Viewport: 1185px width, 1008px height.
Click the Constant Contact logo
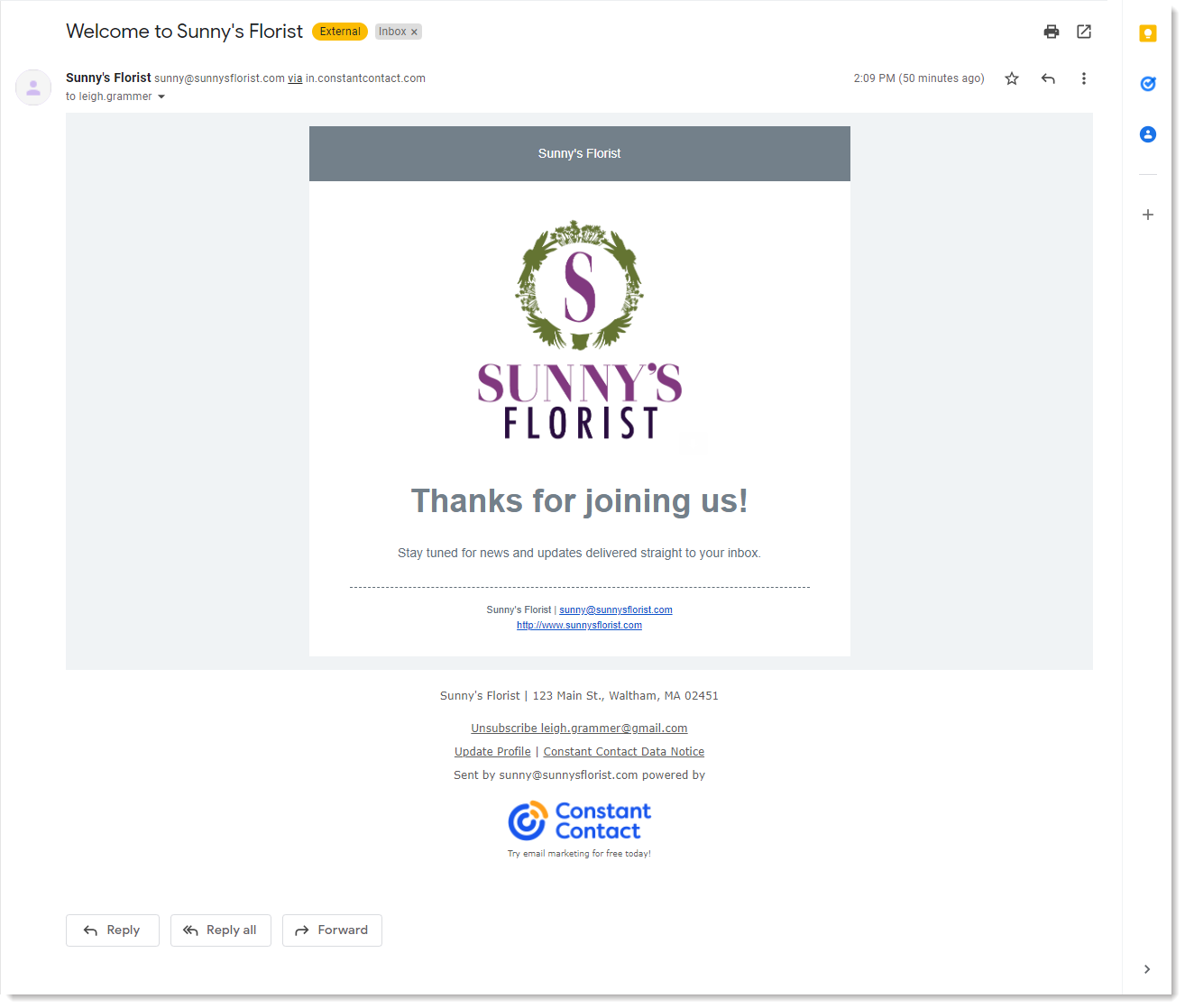pyautogui.click(x=579, y=821)
